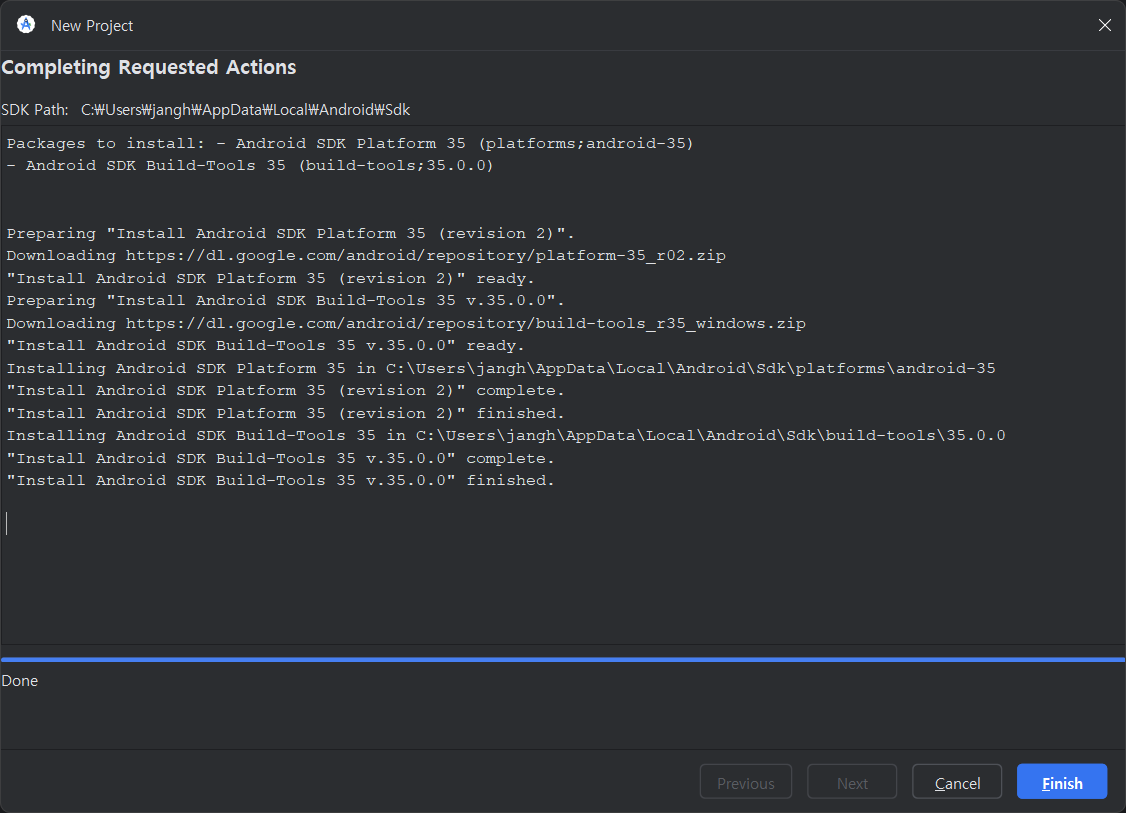Click the 'Packages to install' log line

350,144
